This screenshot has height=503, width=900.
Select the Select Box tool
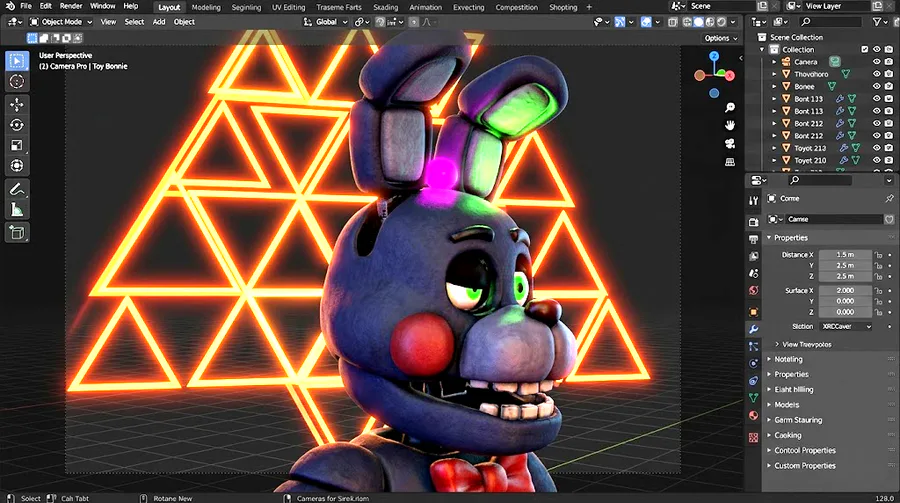click(x=17, y=61)
